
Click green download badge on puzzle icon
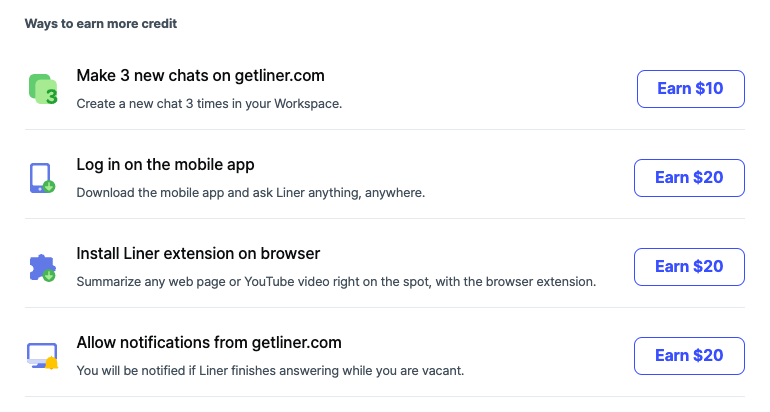click(49, 275)
